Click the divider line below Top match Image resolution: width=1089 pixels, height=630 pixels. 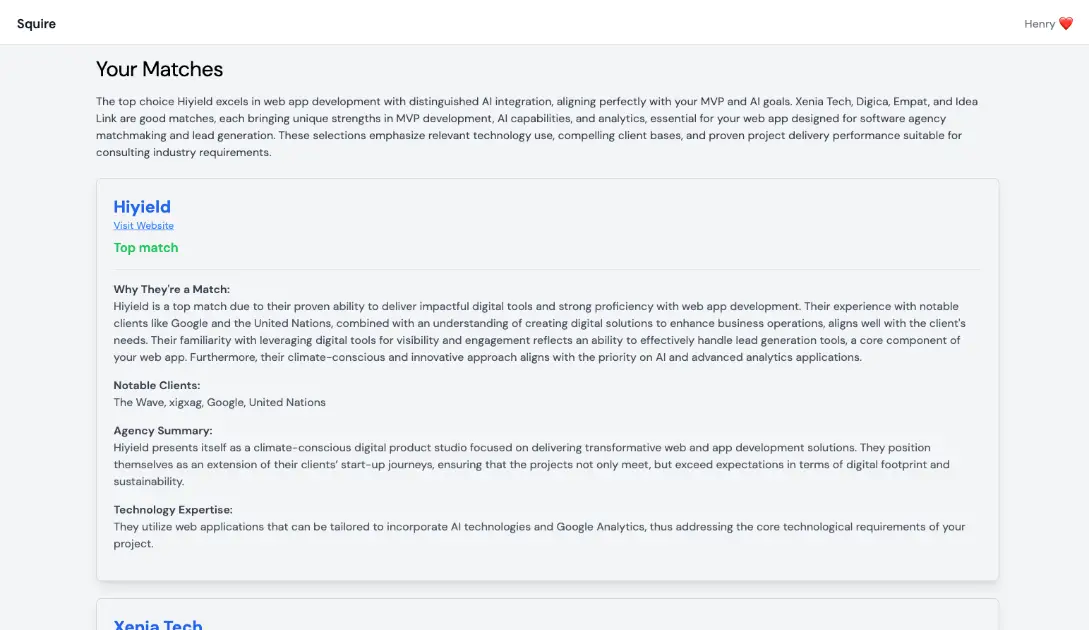[547, 269]
